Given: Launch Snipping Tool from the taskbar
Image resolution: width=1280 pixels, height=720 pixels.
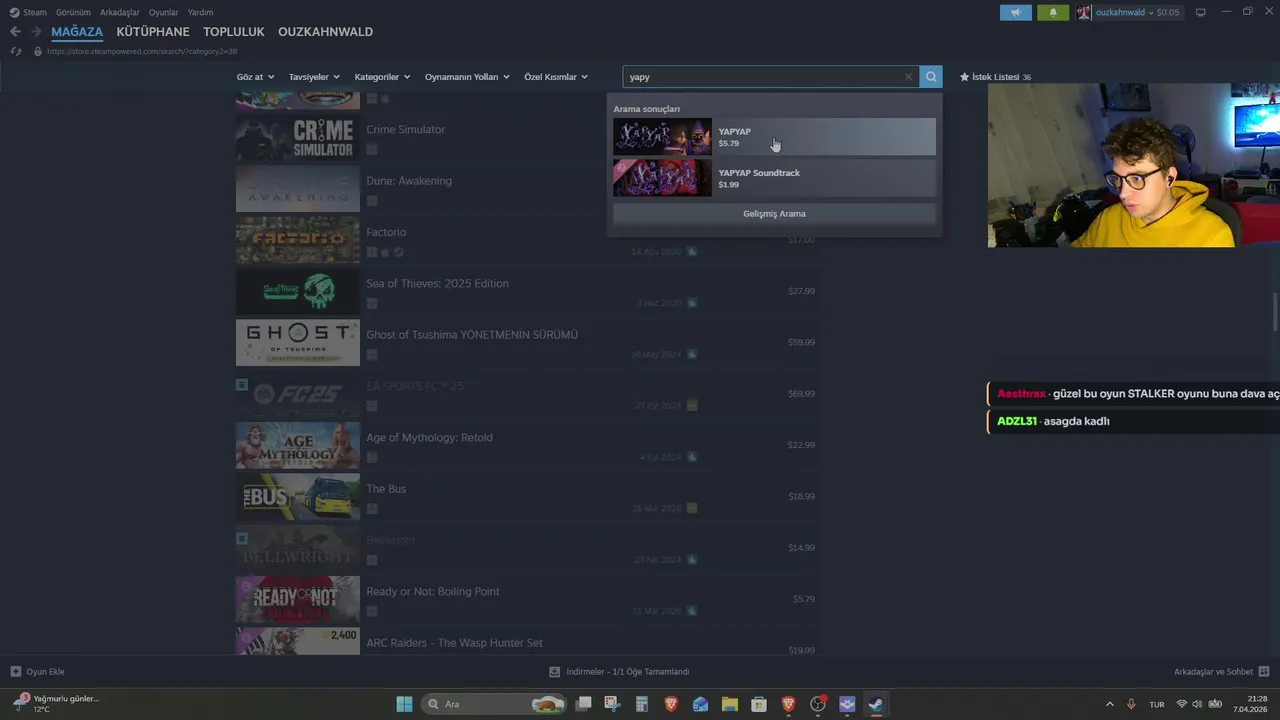Looking at the screenshot, I should pos(613,704).
